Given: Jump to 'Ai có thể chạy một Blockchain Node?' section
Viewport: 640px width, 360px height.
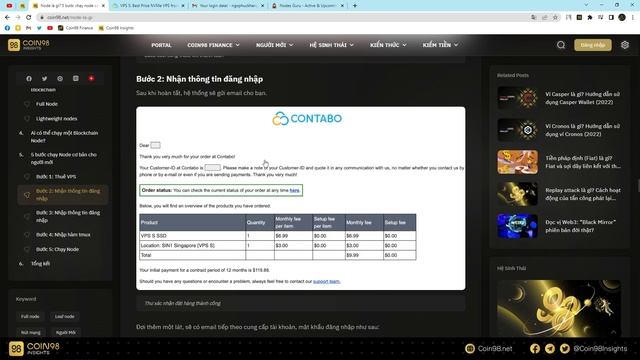Looking at the screenshot, I should [64, 137].
